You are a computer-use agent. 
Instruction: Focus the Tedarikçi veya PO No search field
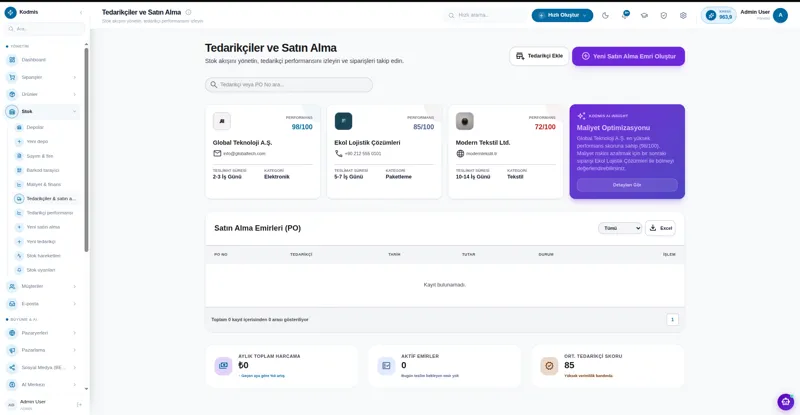(x=289, y=85)
